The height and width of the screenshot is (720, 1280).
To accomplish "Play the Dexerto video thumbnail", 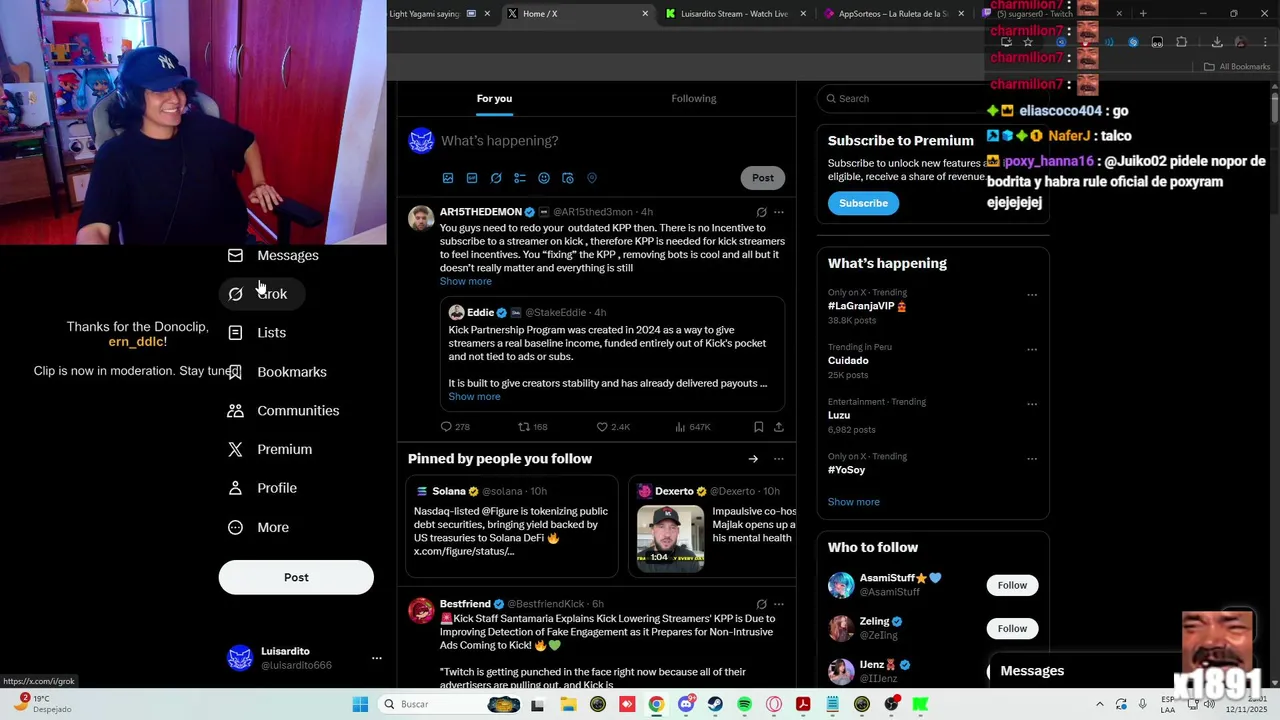I will click(671, 539).
